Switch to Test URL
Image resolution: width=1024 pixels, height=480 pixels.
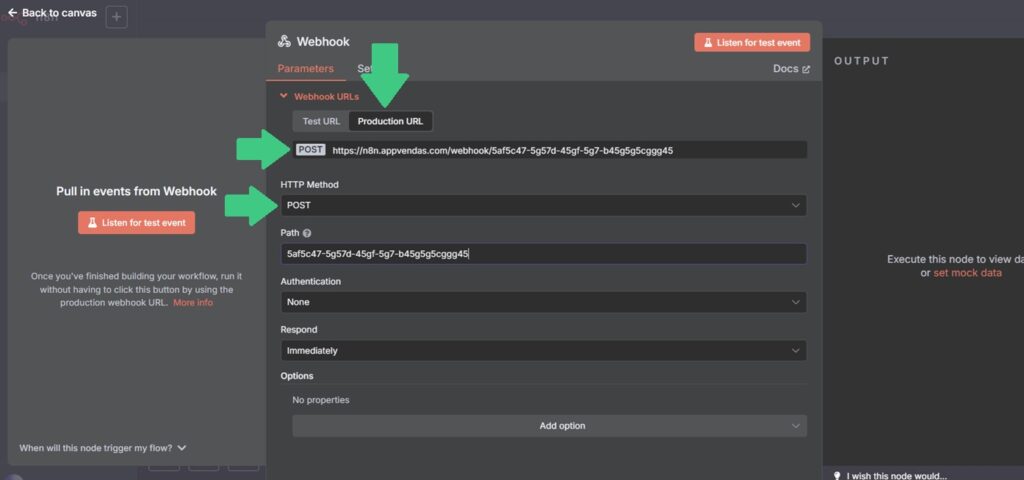coord(321,121)
